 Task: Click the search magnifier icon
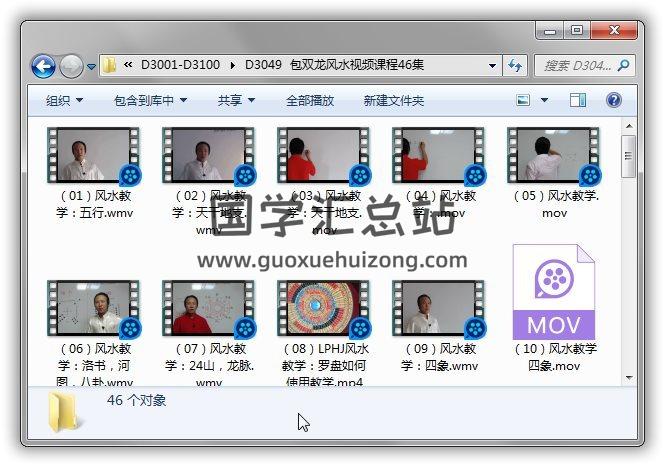(x=622, y=66)
